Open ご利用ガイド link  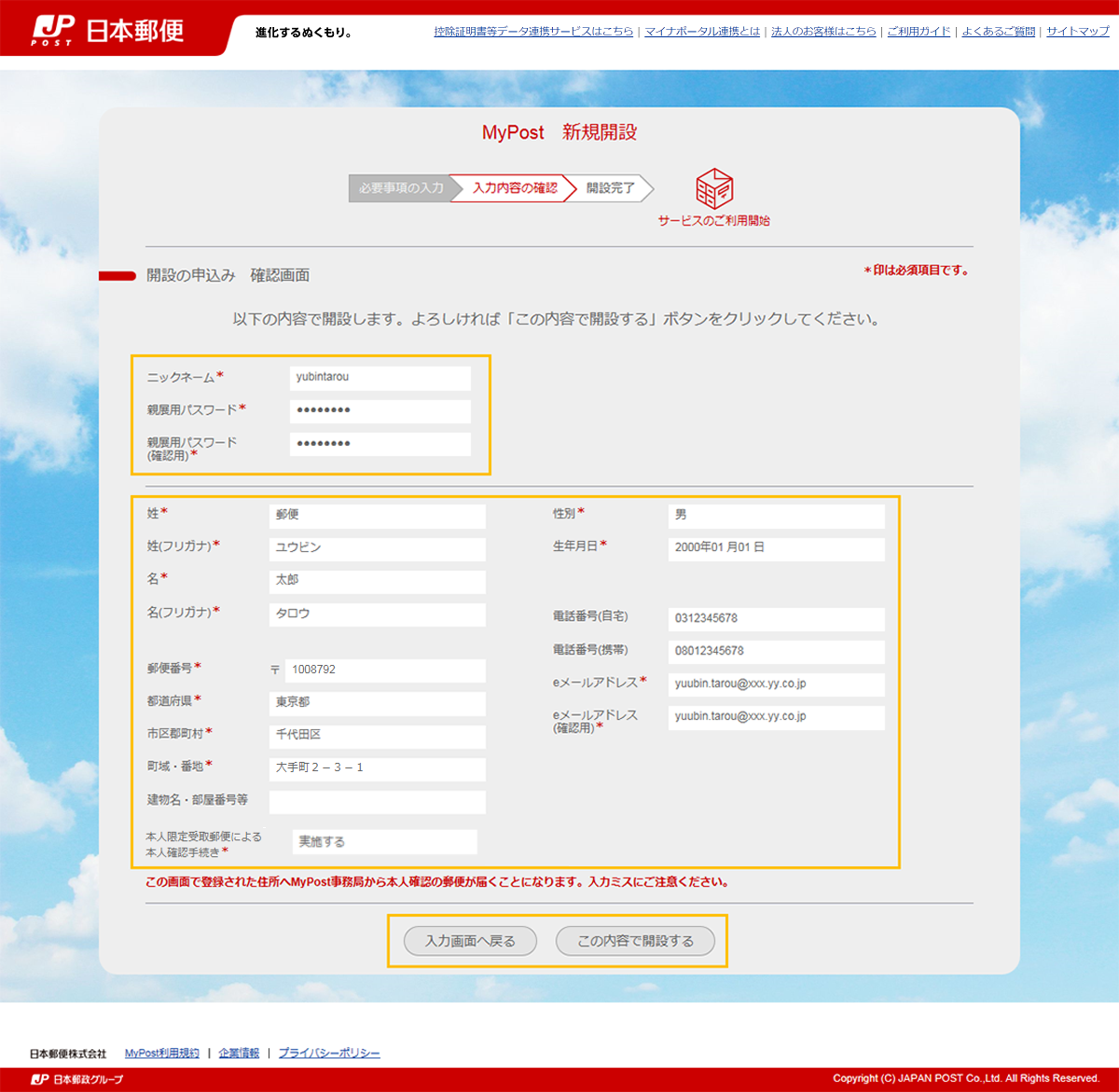click(919, 31)
